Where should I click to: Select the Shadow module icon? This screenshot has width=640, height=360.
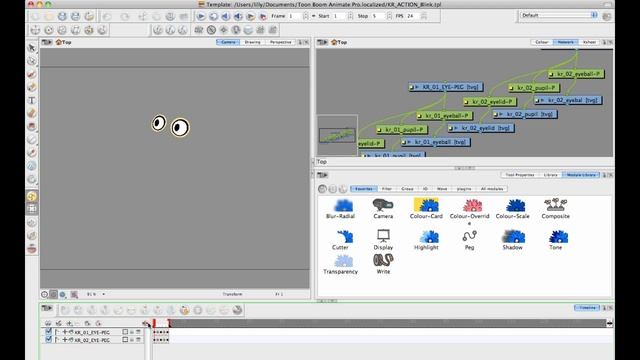[513, 237]
